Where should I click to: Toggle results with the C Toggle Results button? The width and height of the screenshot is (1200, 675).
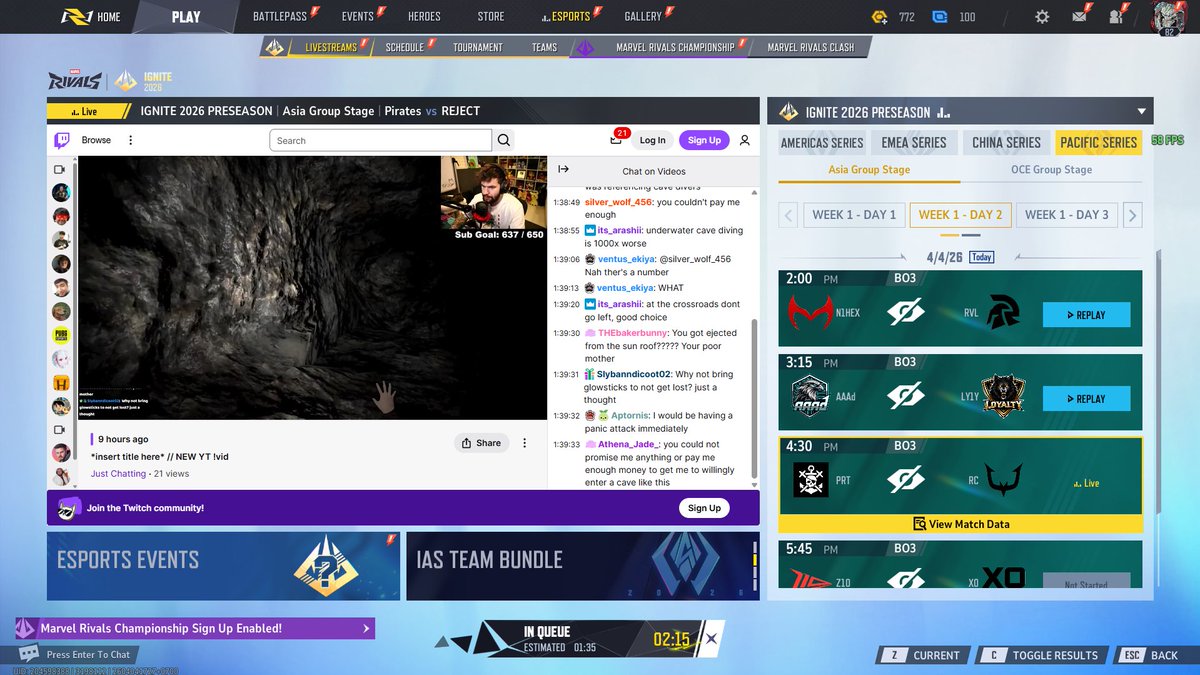[1041, 655]
